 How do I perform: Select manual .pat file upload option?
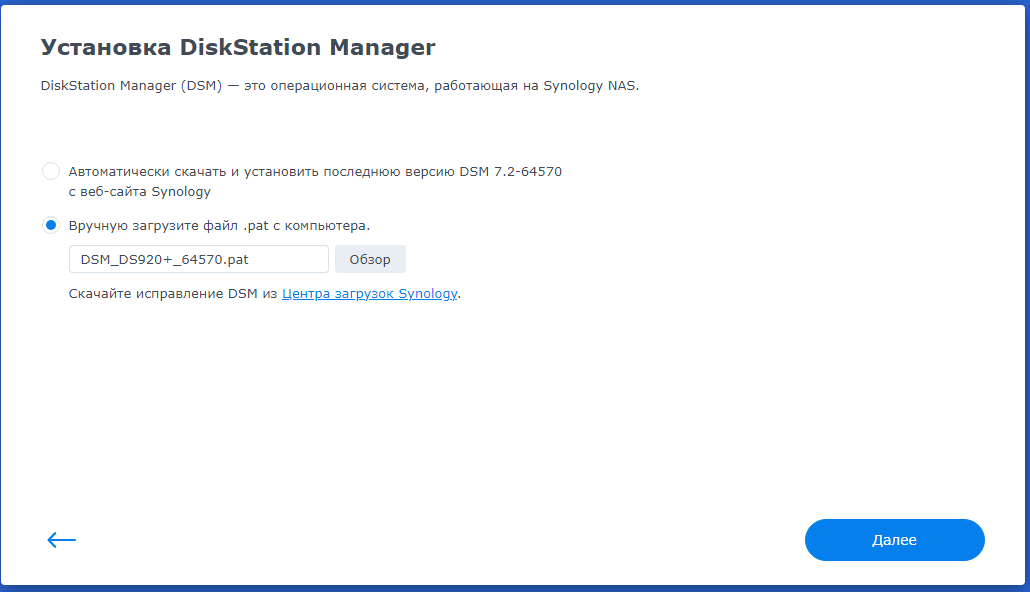click(51, 225)
